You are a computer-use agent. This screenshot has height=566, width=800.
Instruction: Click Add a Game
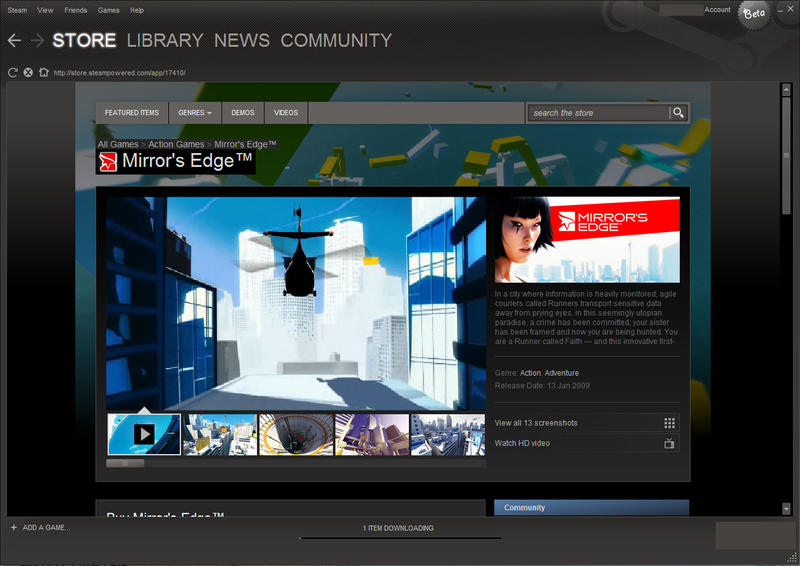point(46,528)
